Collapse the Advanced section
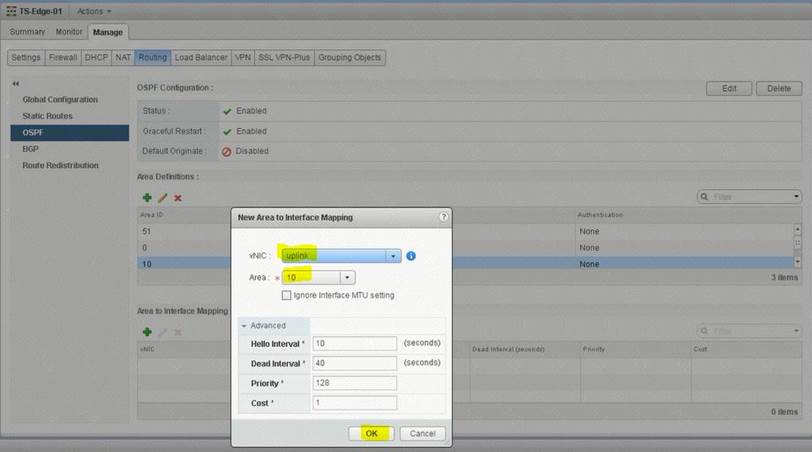The height and width of the screenshot is (452, 812). [x=244, y=325]
